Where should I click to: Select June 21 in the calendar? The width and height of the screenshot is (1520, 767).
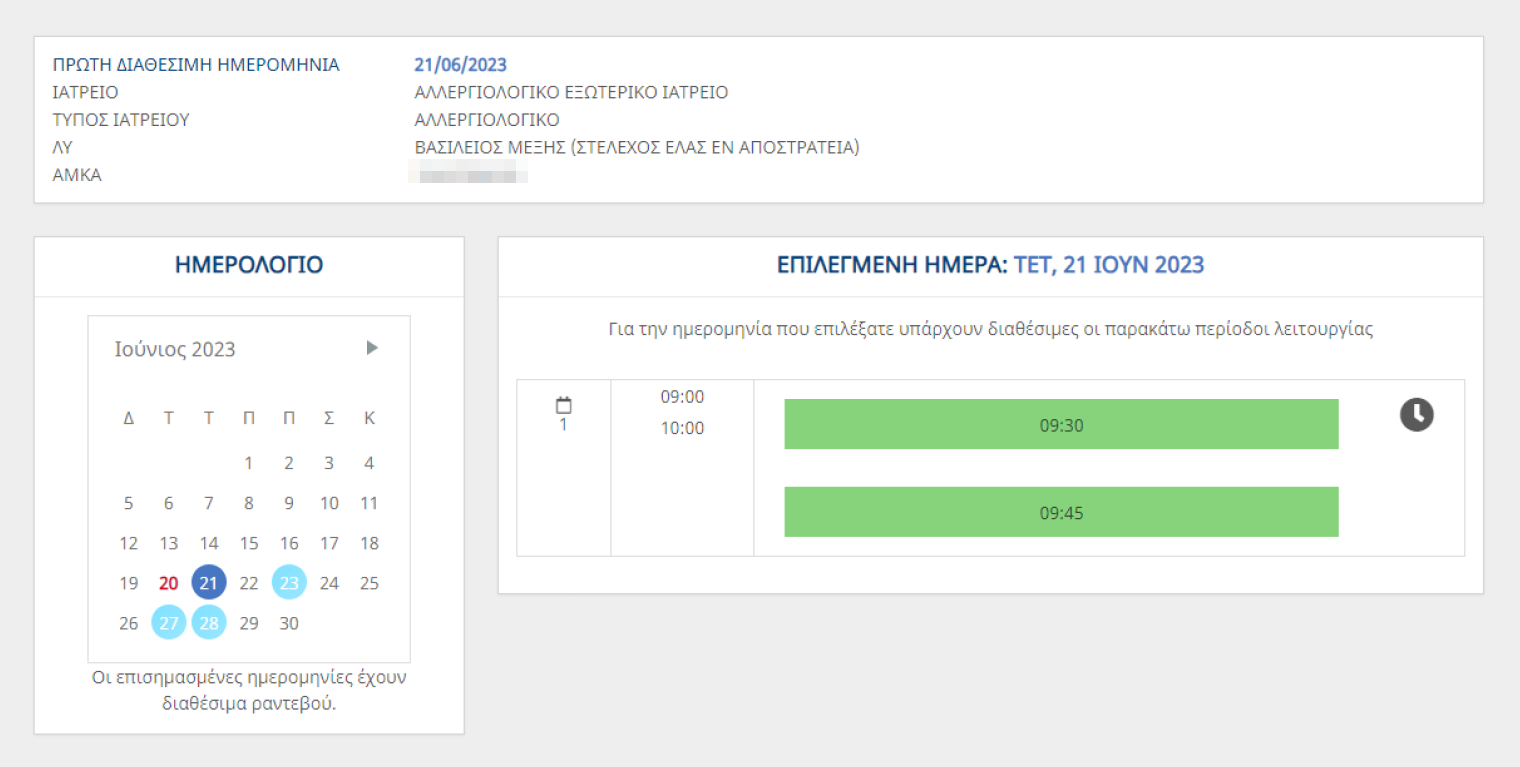click(x=209, y=583)
